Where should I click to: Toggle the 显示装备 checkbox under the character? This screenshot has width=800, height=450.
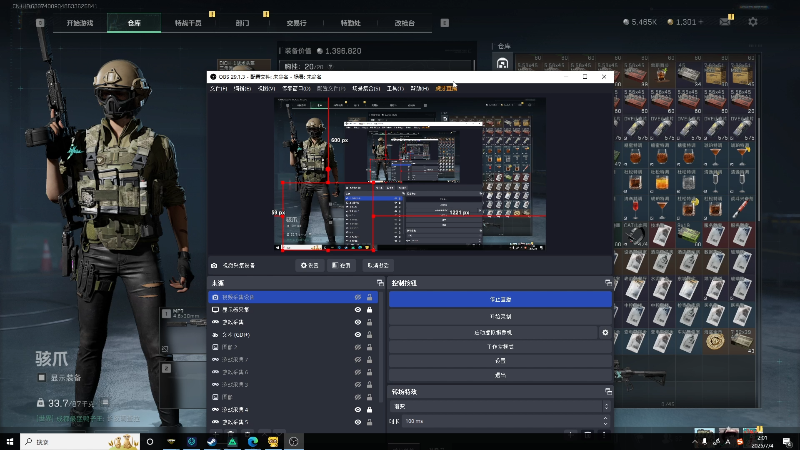[x=41, y=378]
